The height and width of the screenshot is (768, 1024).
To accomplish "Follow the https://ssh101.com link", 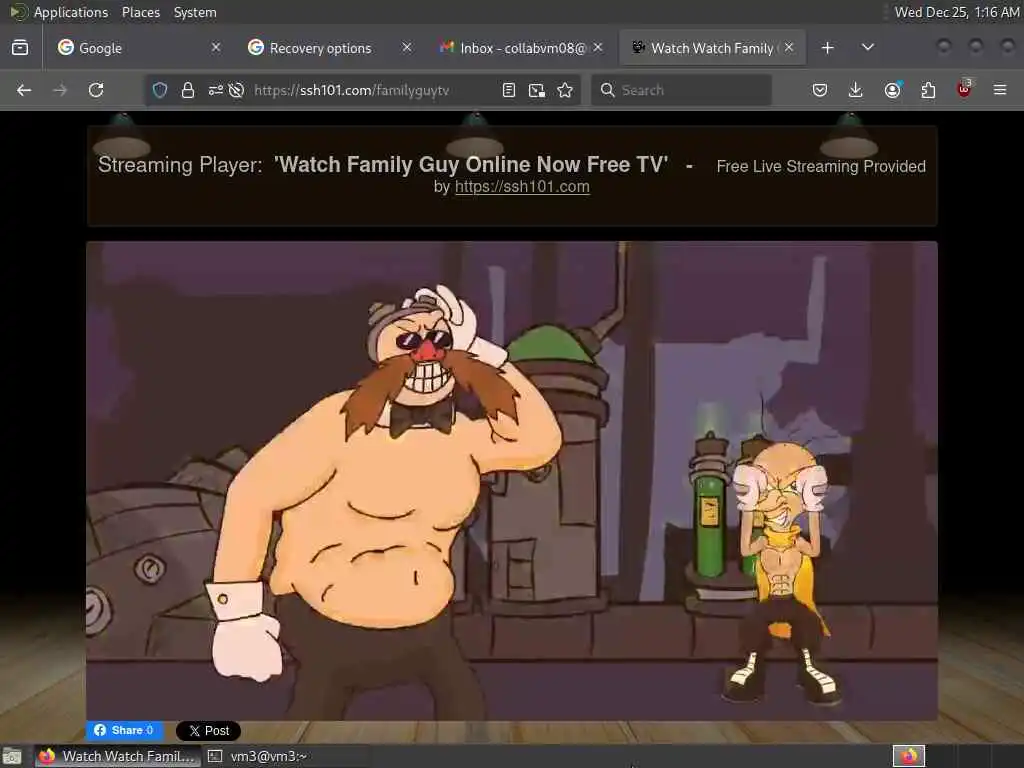I will tap(522, 187).
